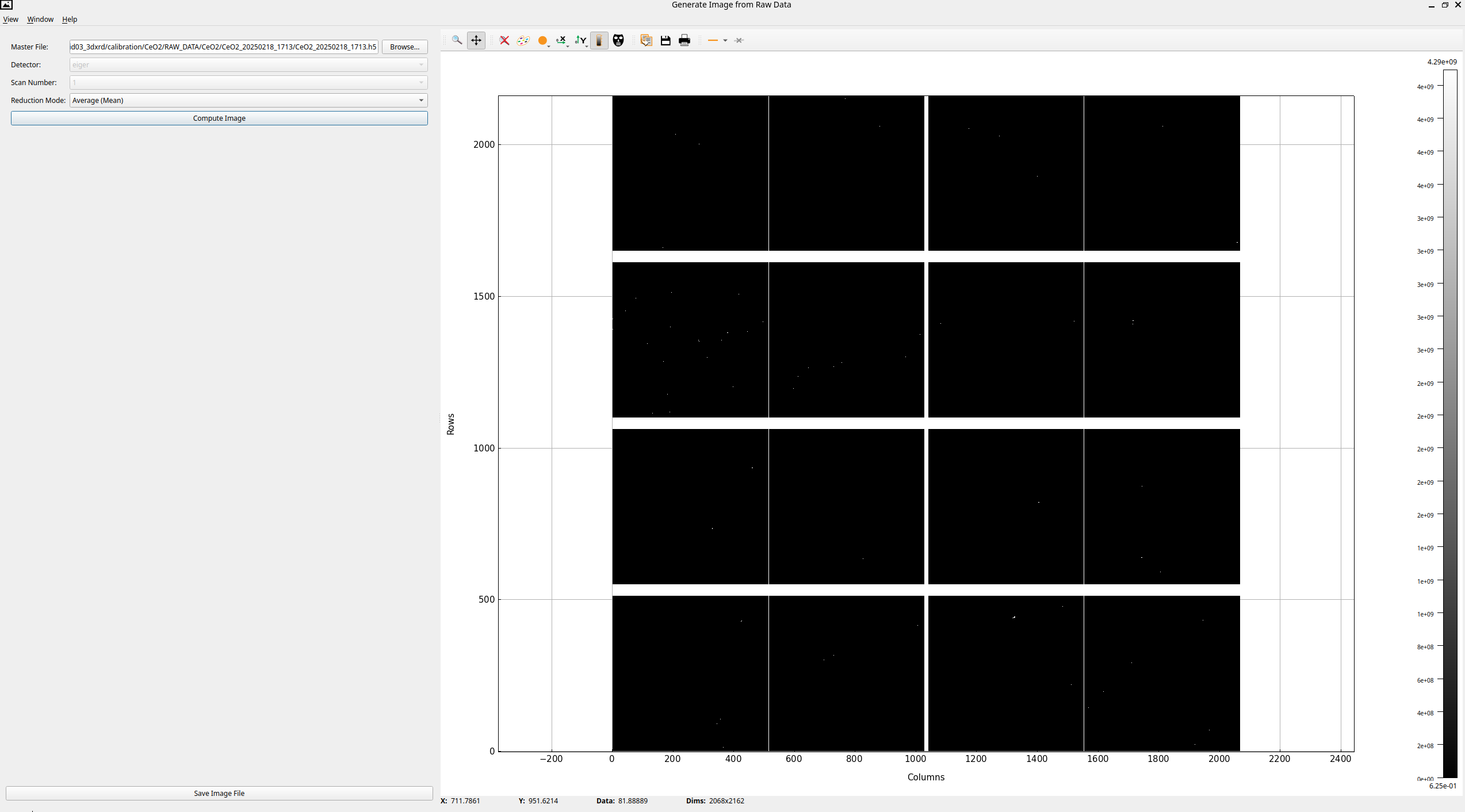Expand the Reduction Mode dropdown

point(248,100)
